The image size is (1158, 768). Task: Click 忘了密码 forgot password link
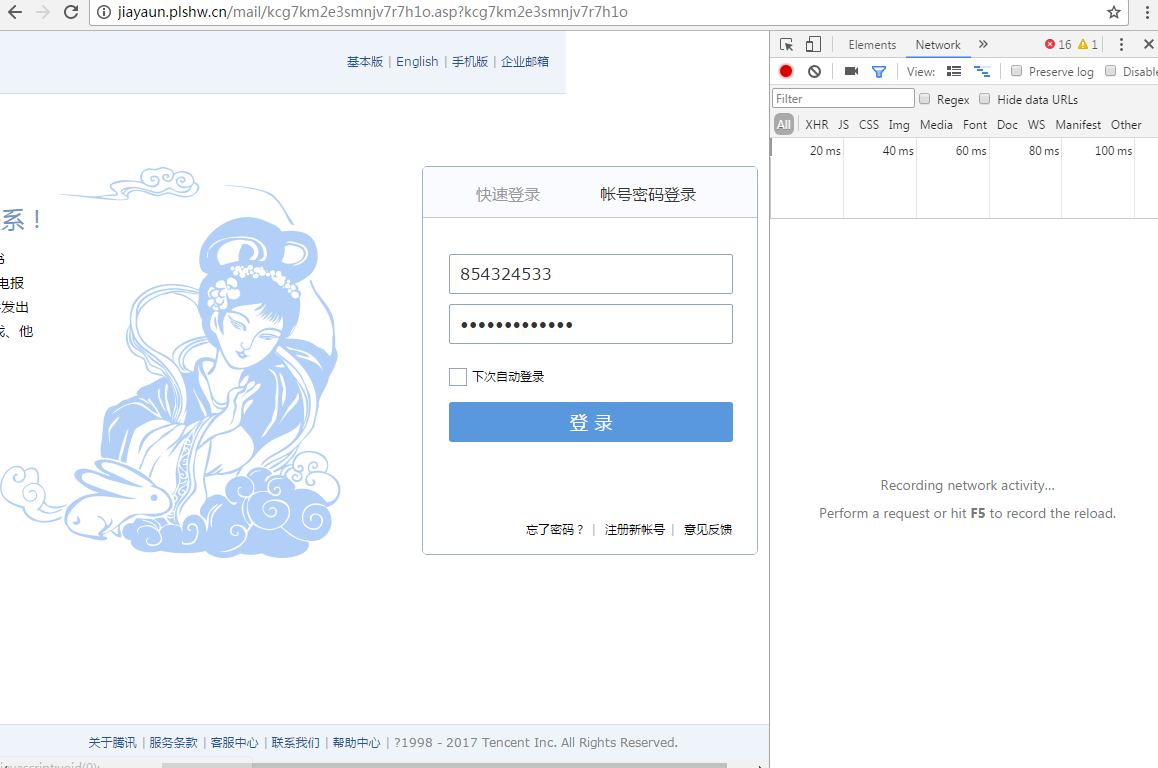555,529
